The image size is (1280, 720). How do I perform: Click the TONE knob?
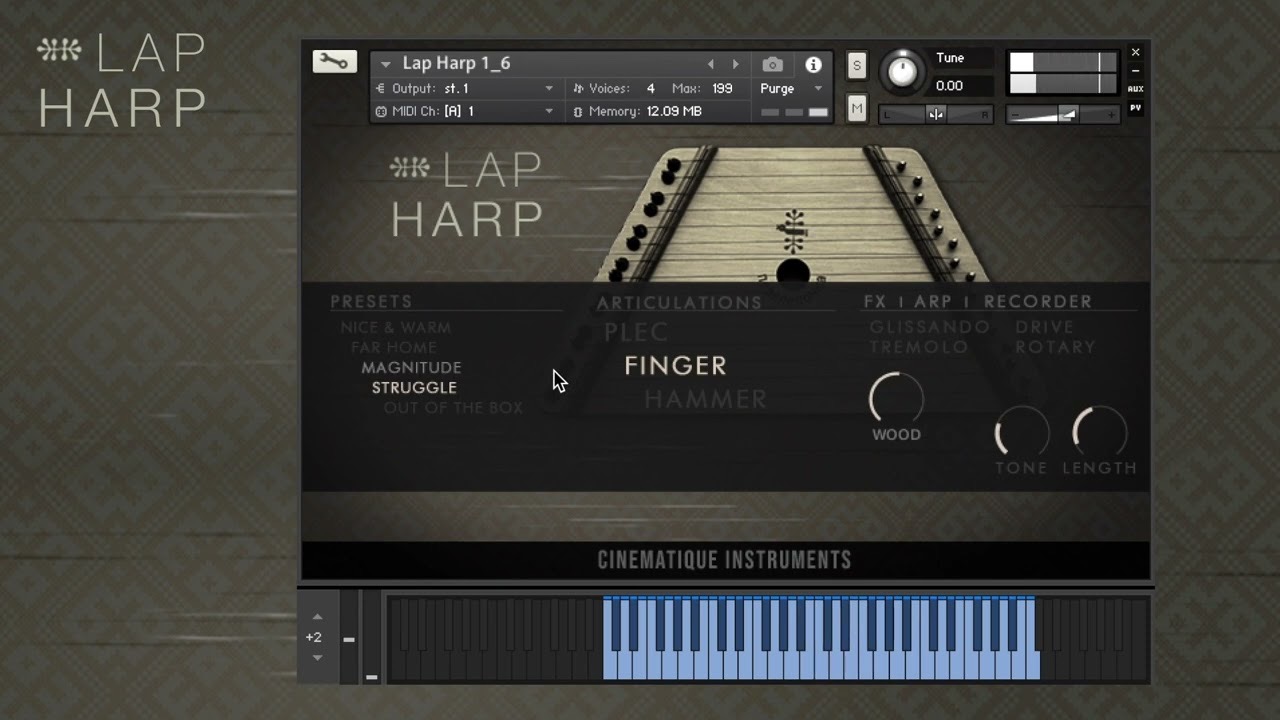(x=1022, y=432)
